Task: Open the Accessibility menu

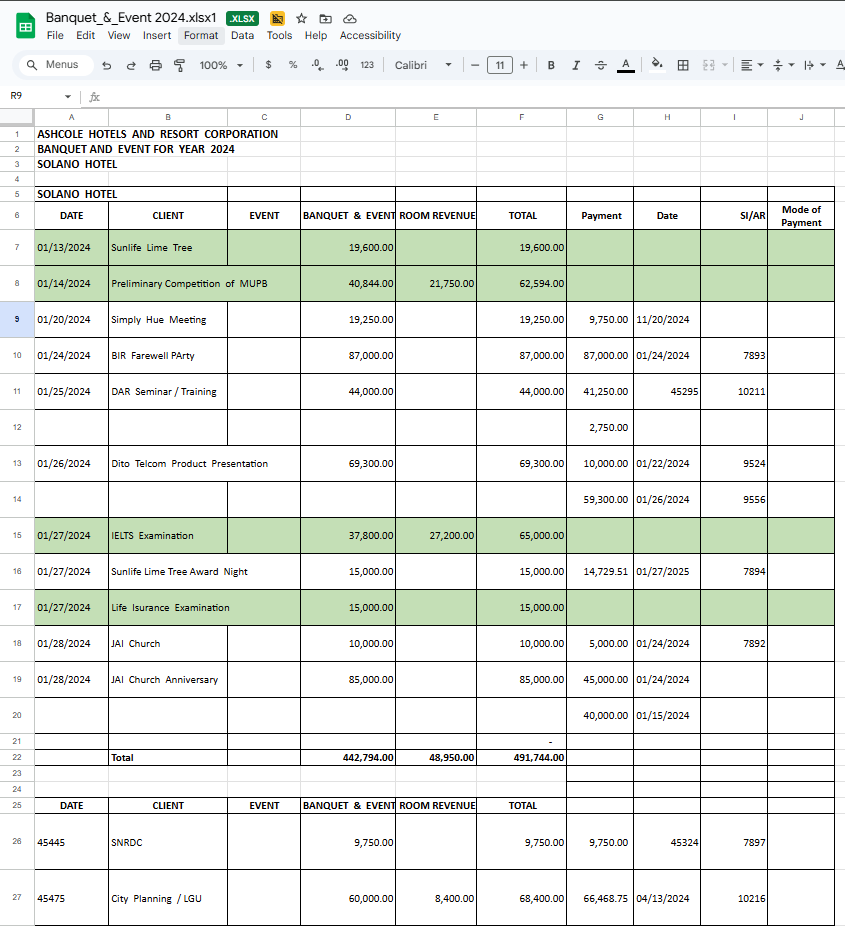Action: pos(370,35)
